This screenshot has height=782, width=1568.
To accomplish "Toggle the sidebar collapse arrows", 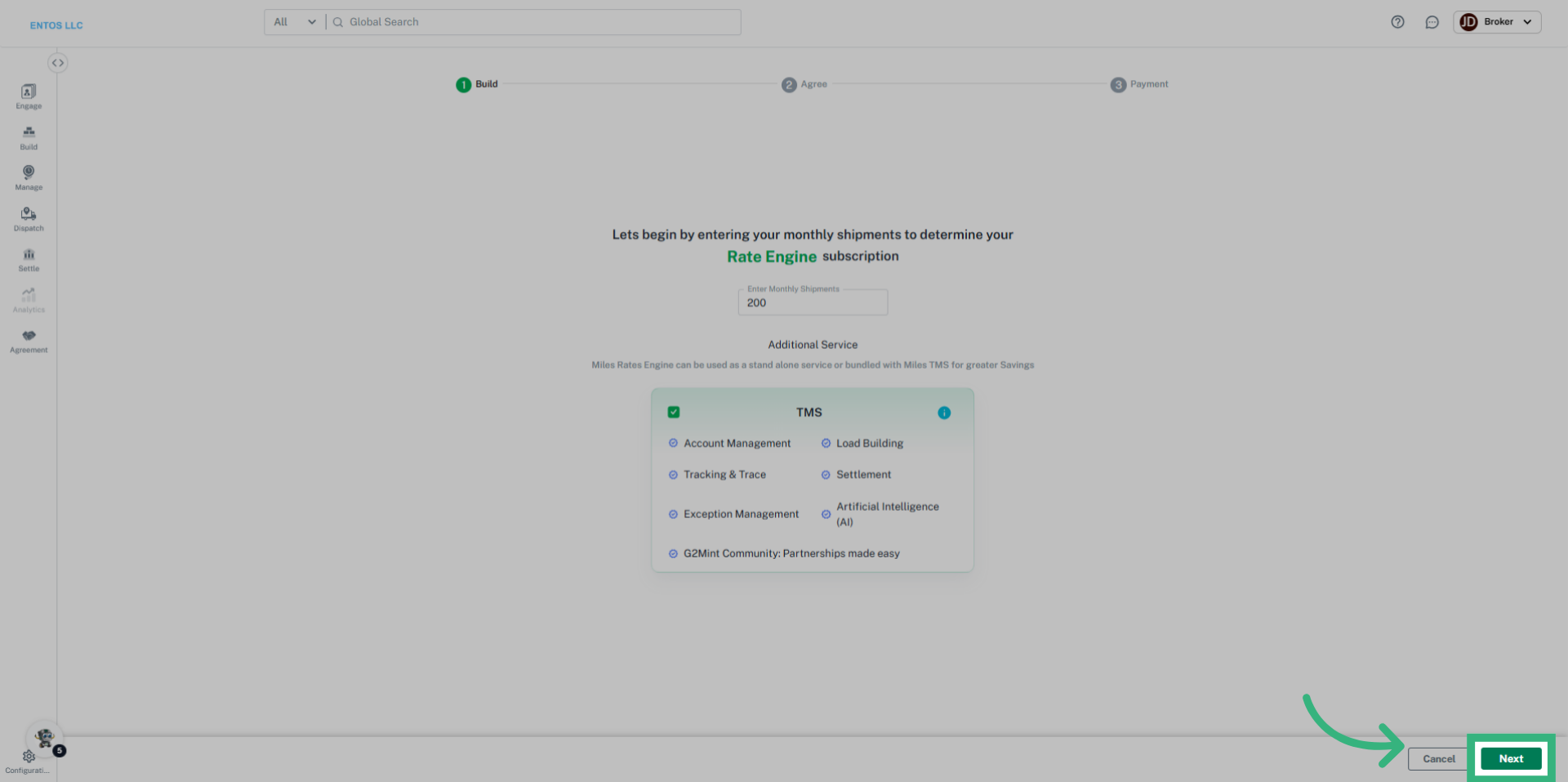I will (57, 63).
